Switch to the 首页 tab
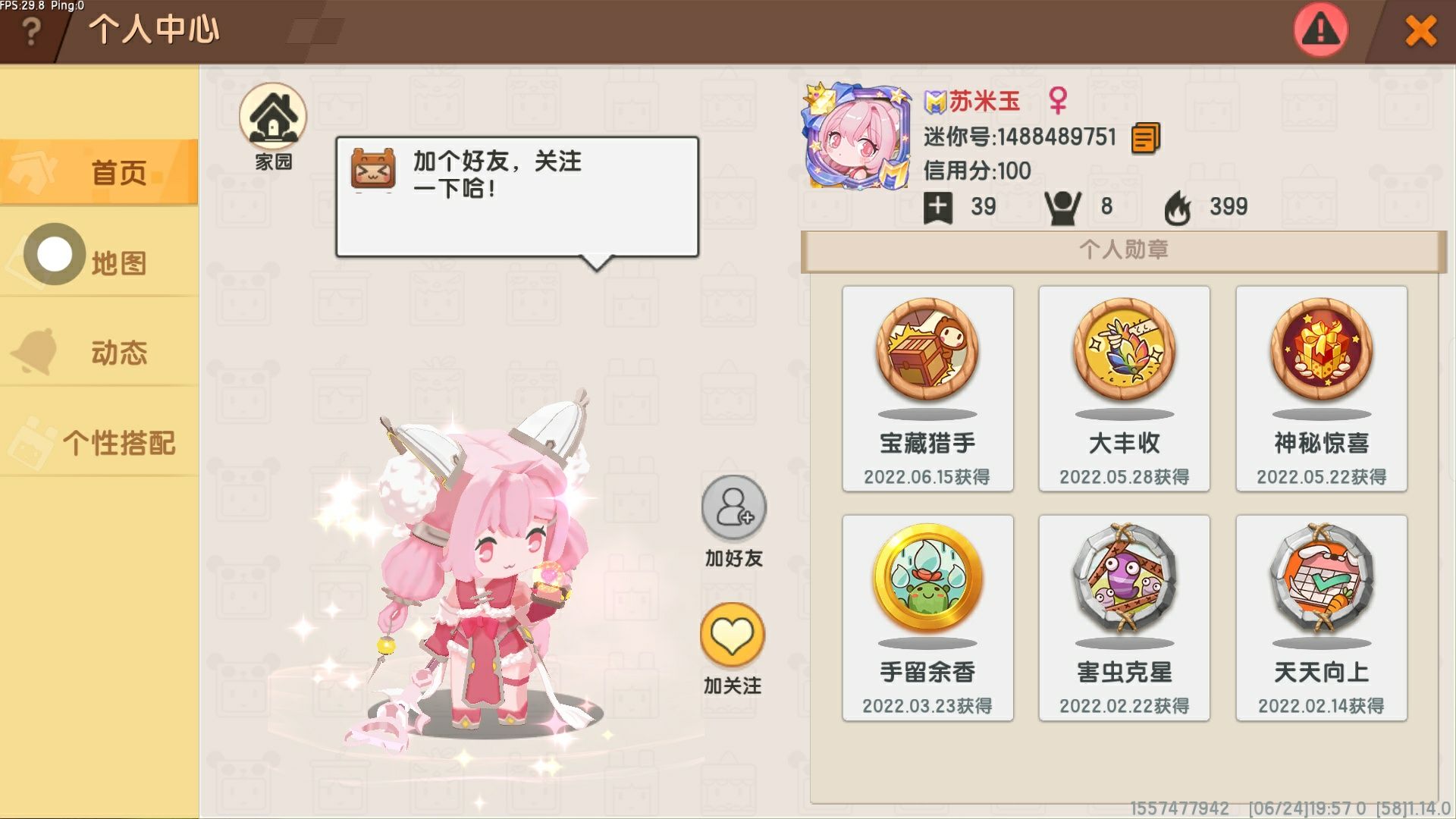This screenshot has width=1456, height=819. (x=99, y=172)
